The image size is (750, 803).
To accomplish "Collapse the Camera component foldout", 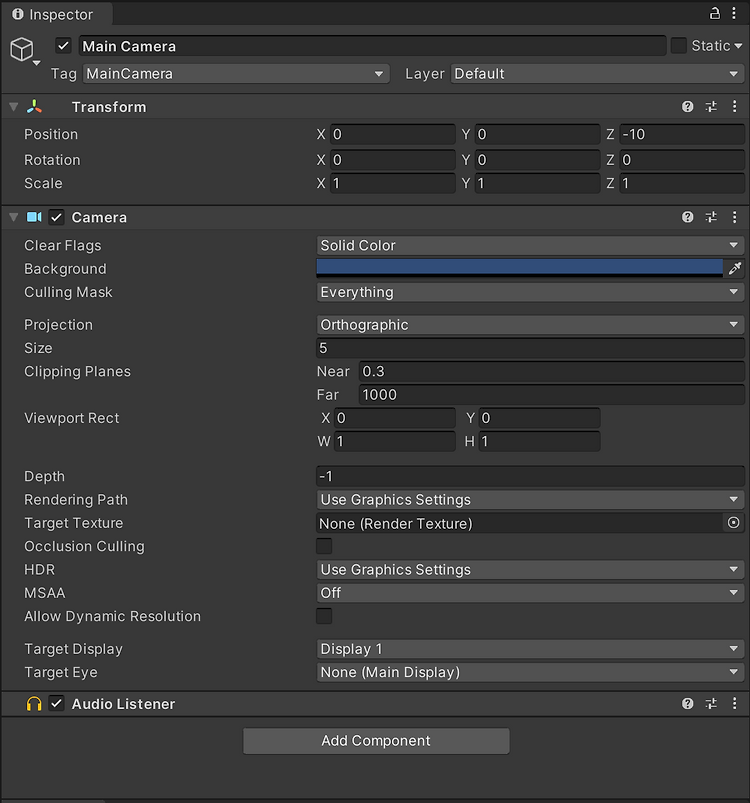I will click(x=14, y=217).
